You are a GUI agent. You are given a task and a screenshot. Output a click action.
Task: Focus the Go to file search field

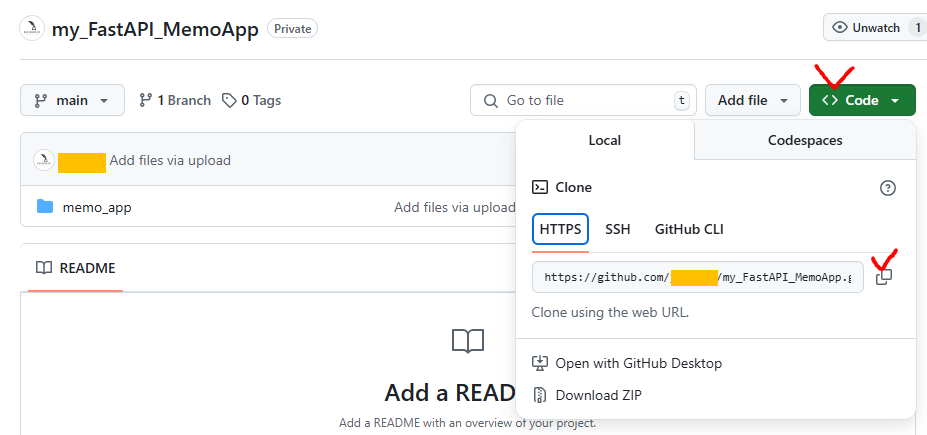tap(583, 100)
